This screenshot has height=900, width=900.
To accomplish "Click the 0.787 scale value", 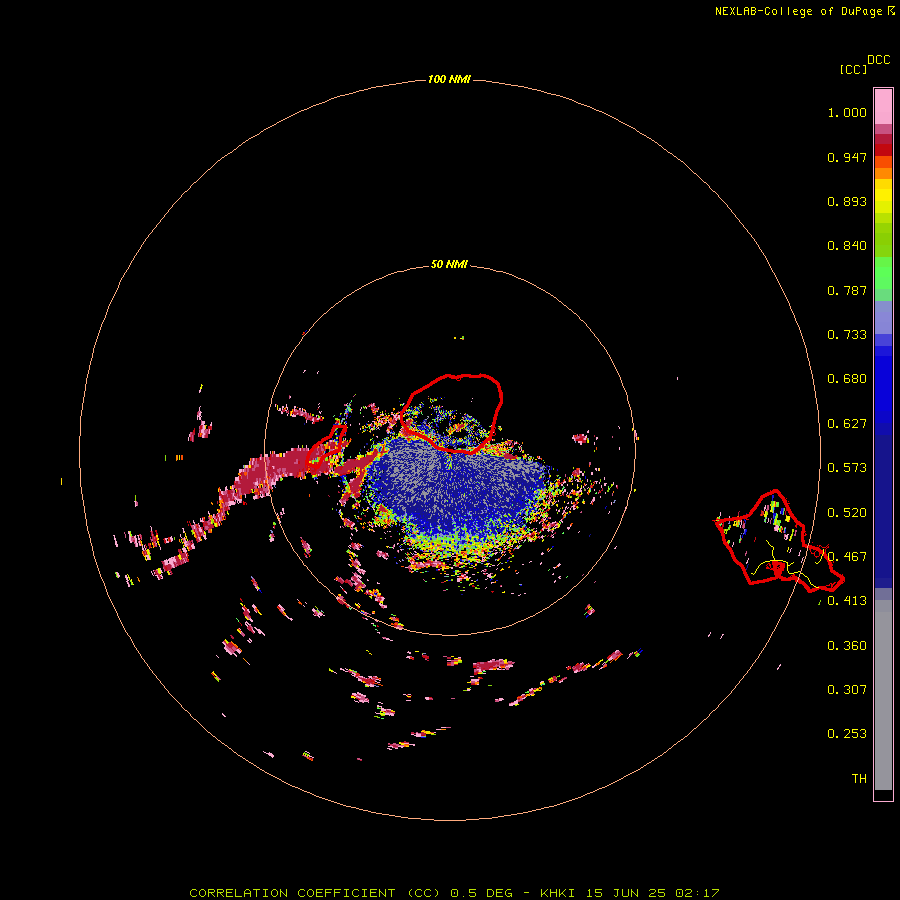I will (x=847, y=290).
